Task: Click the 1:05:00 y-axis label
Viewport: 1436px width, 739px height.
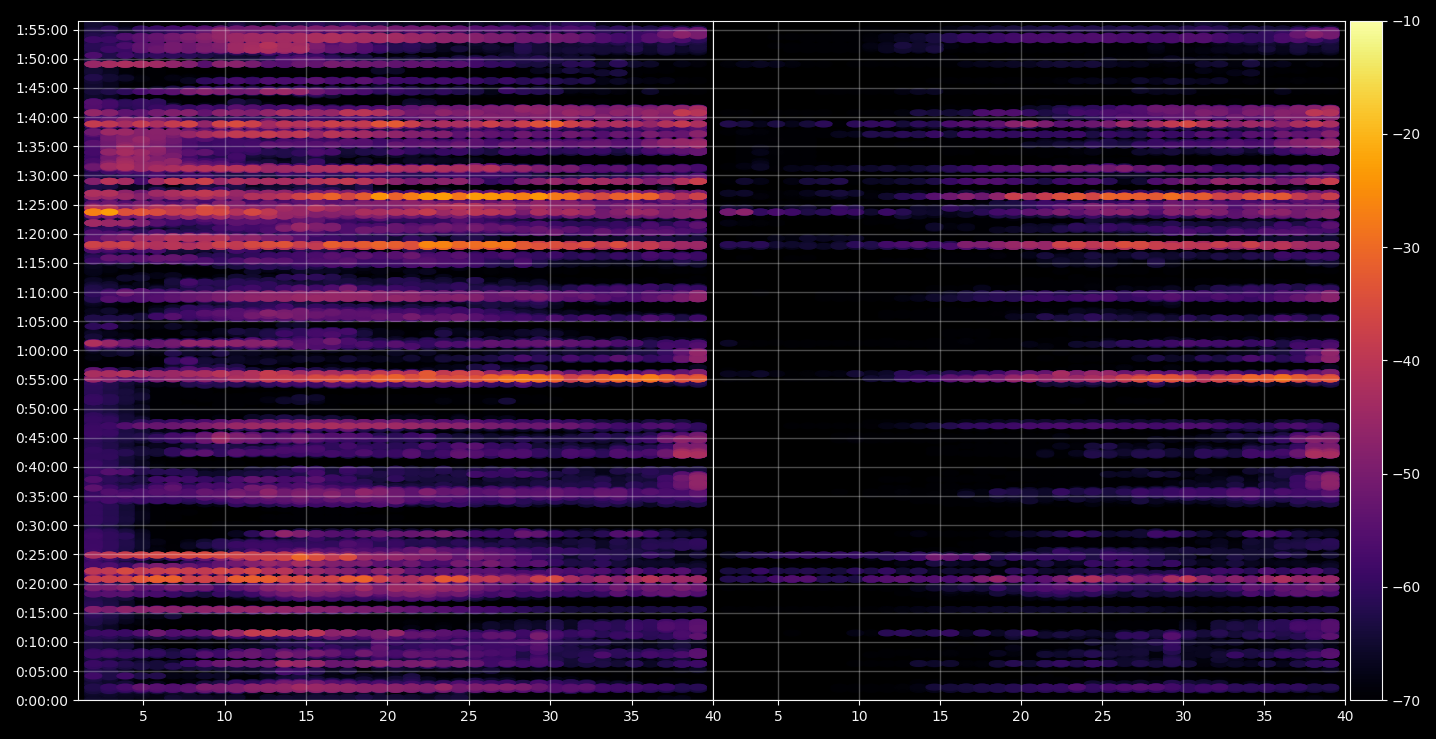Action: [42, 321]
